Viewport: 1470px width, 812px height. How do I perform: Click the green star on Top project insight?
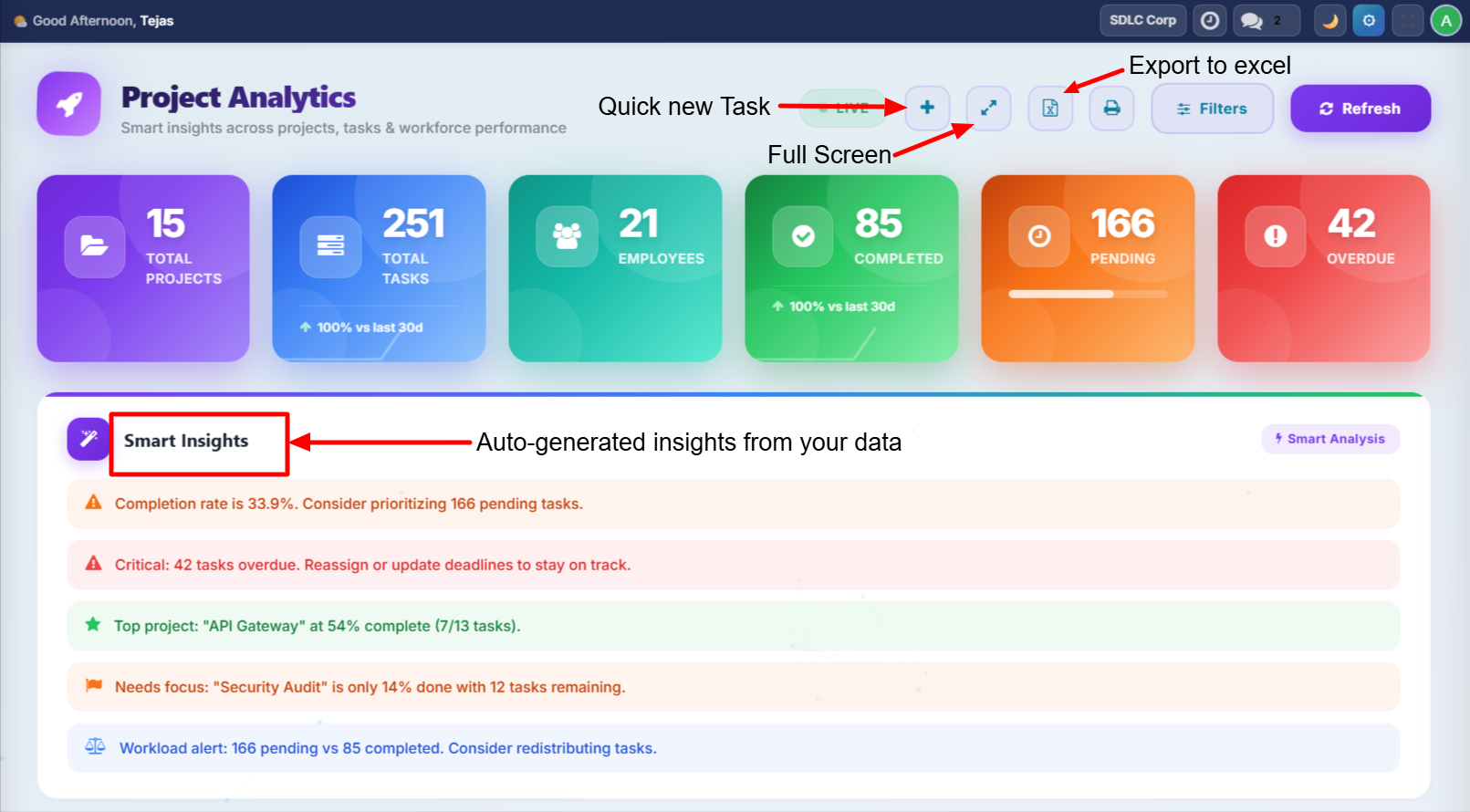pos(93,624)
